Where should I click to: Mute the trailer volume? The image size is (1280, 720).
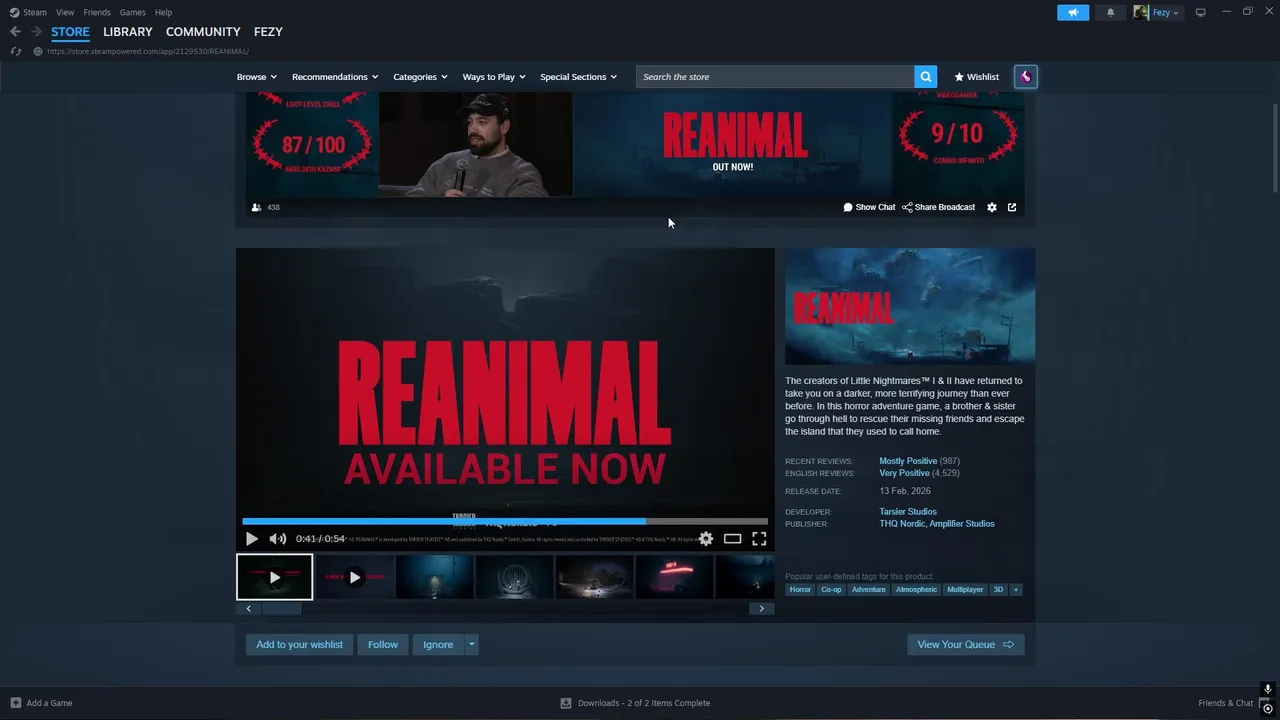tap(277, 539)
